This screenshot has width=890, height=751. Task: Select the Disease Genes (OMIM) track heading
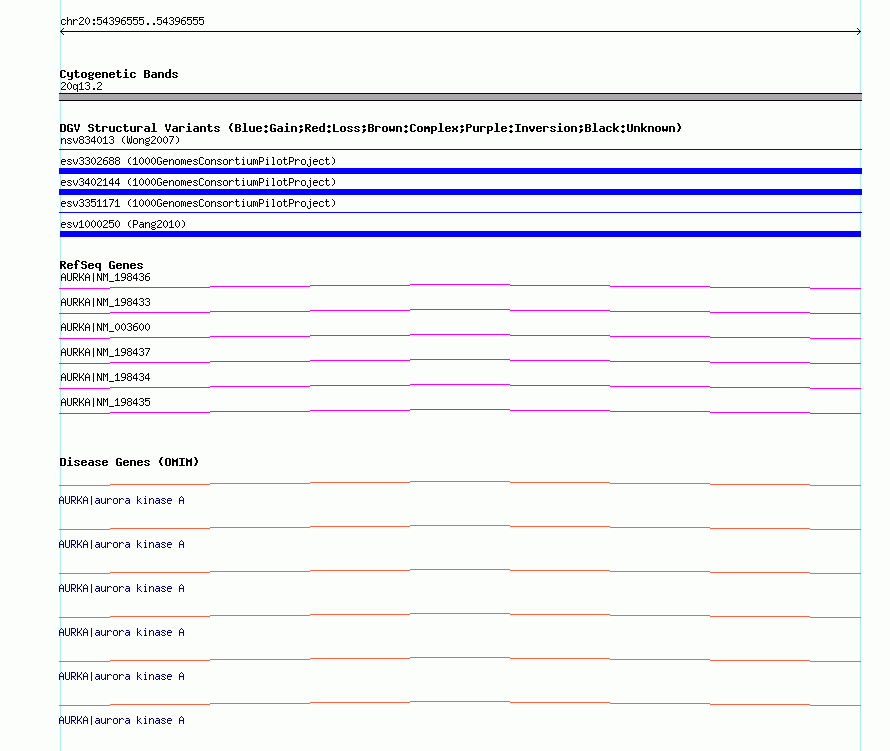129,462
